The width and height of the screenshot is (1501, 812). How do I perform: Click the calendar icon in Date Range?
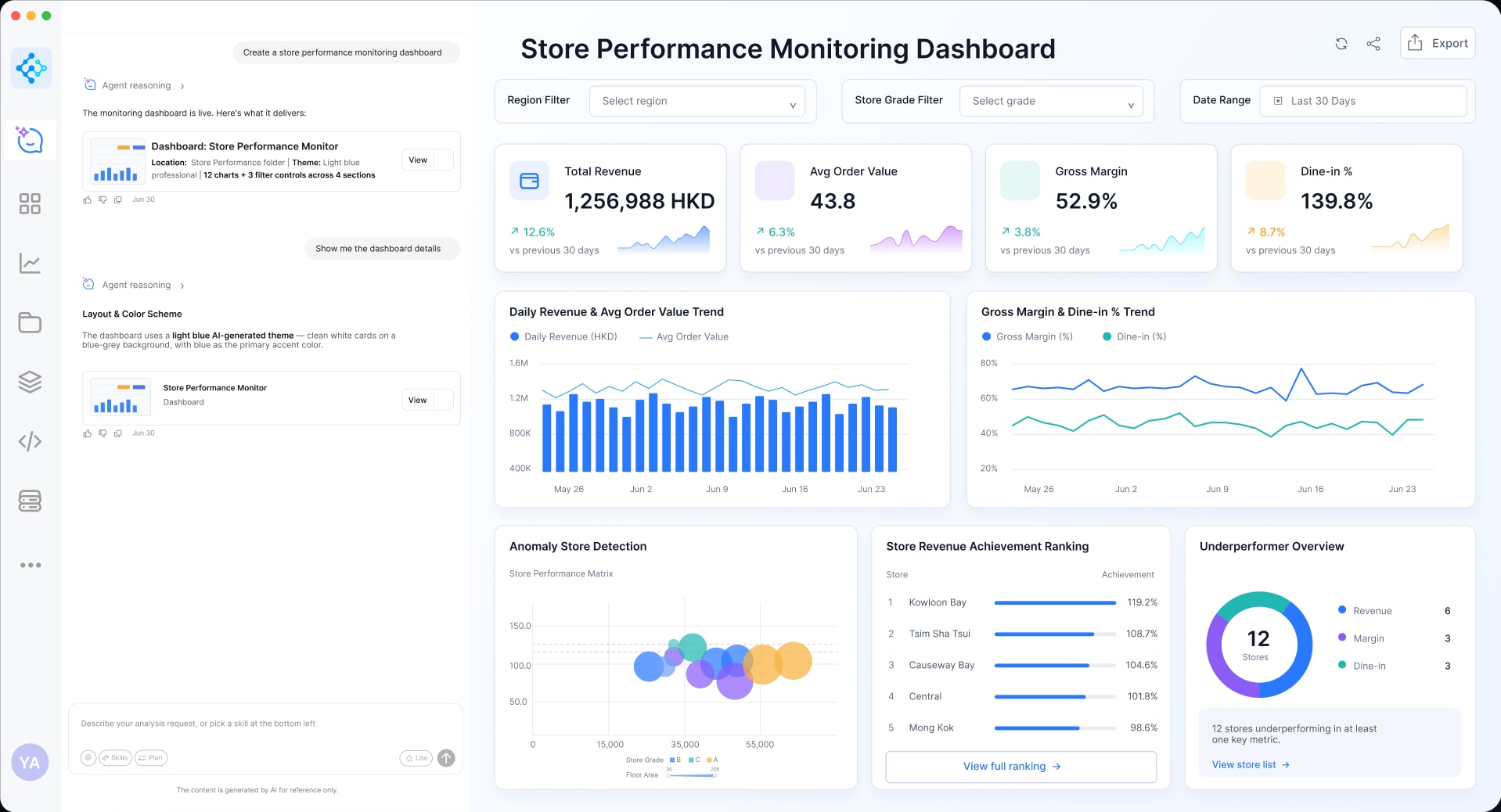coord(1278,101)
